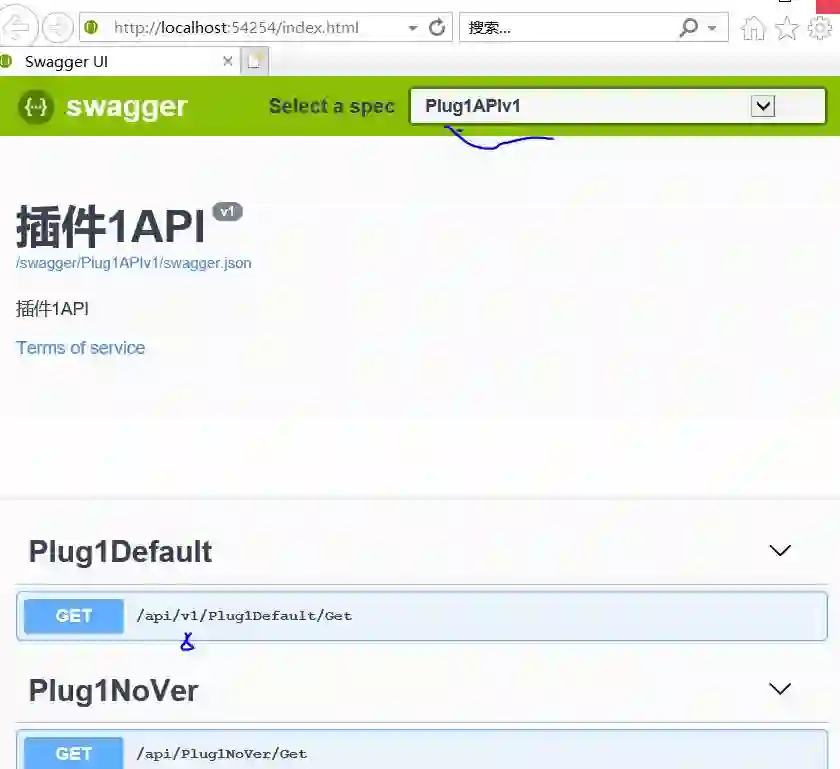Click the site identity icon in address bar
Screen dimensions: 840x769
tap(92, 27)
